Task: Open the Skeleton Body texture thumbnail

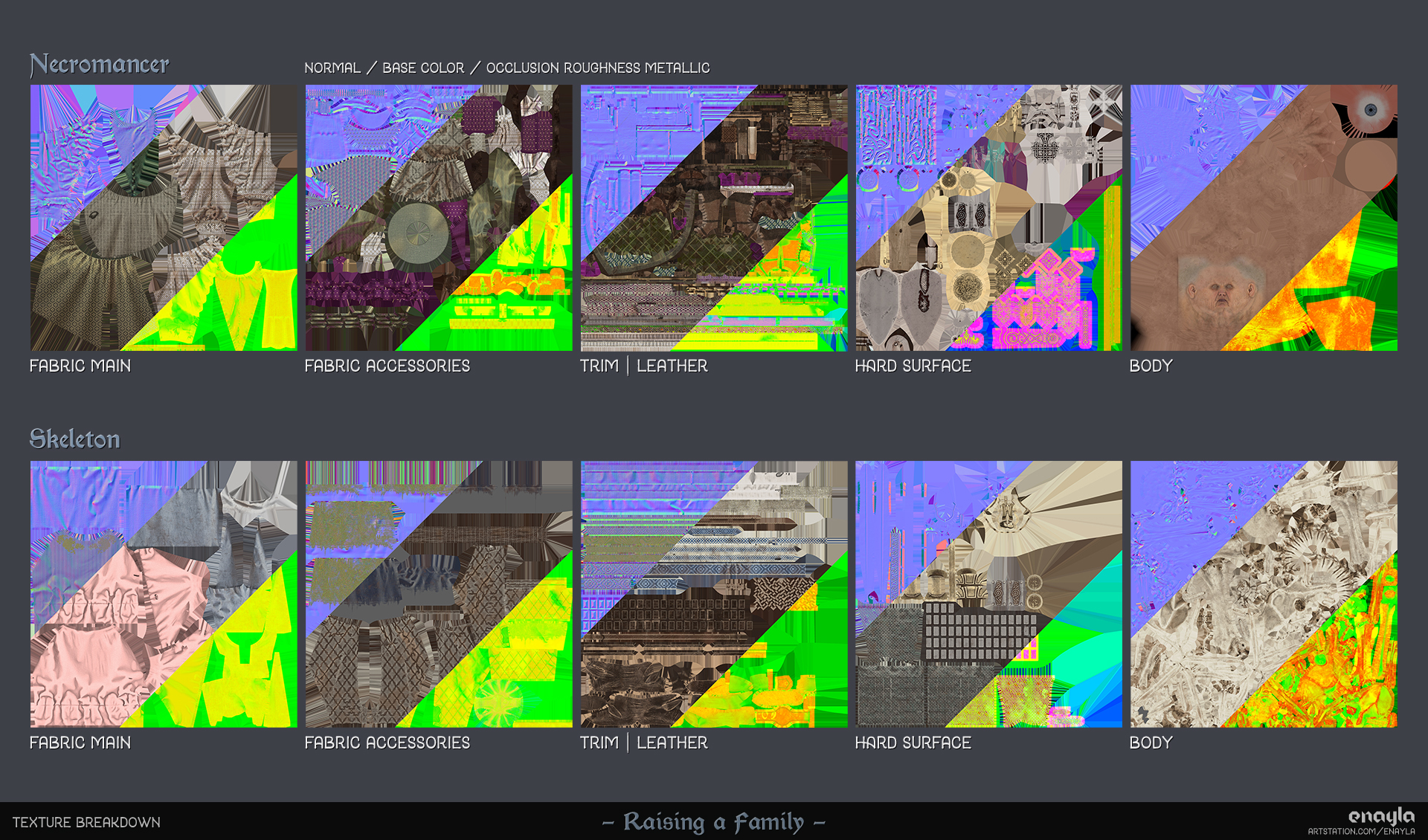Action: click(1264, 595)
